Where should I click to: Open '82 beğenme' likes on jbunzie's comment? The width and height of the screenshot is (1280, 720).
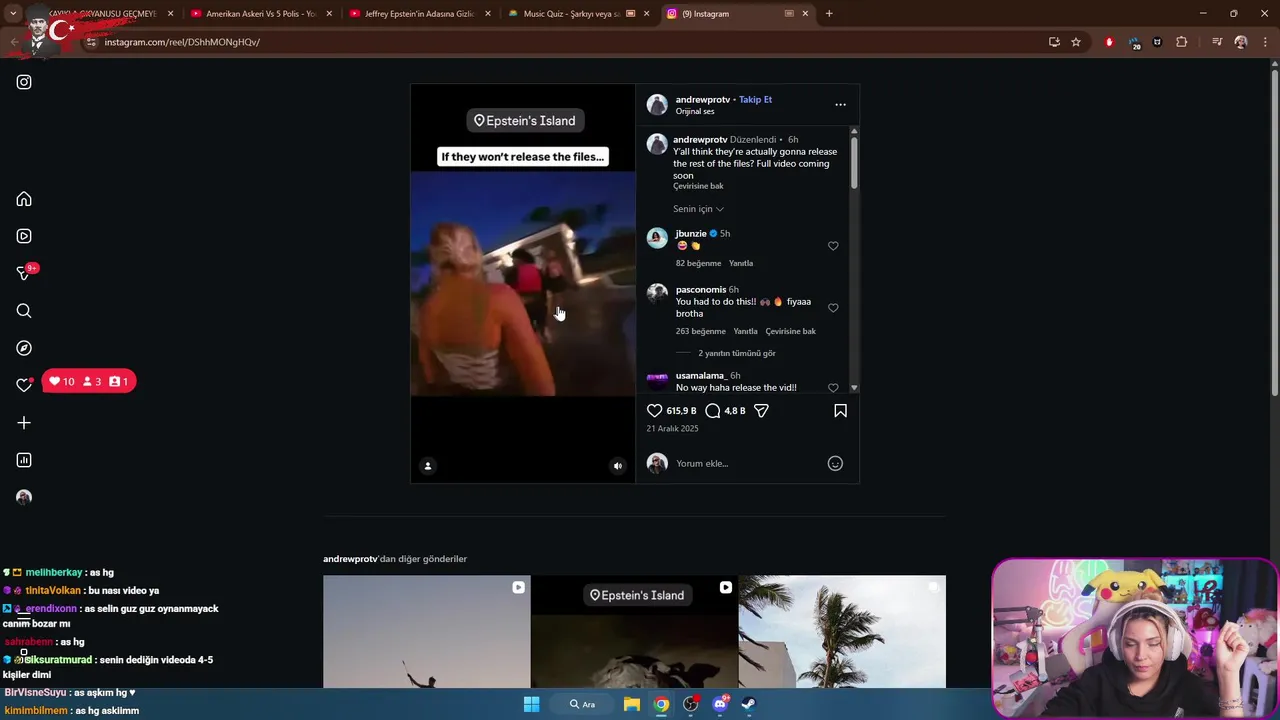698,263
